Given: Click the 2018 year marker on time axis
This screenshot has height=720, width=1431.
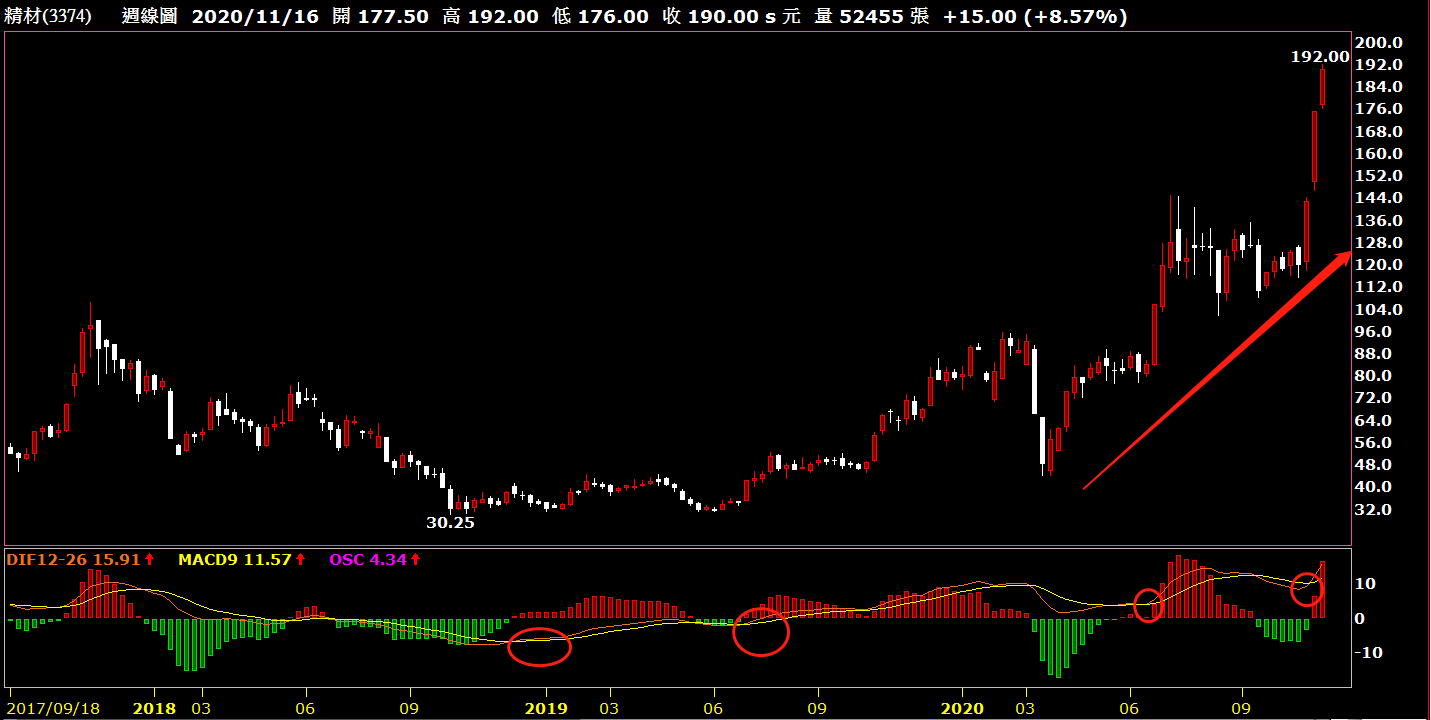Looking at the screenshot, I should click(x=153, y=708).
